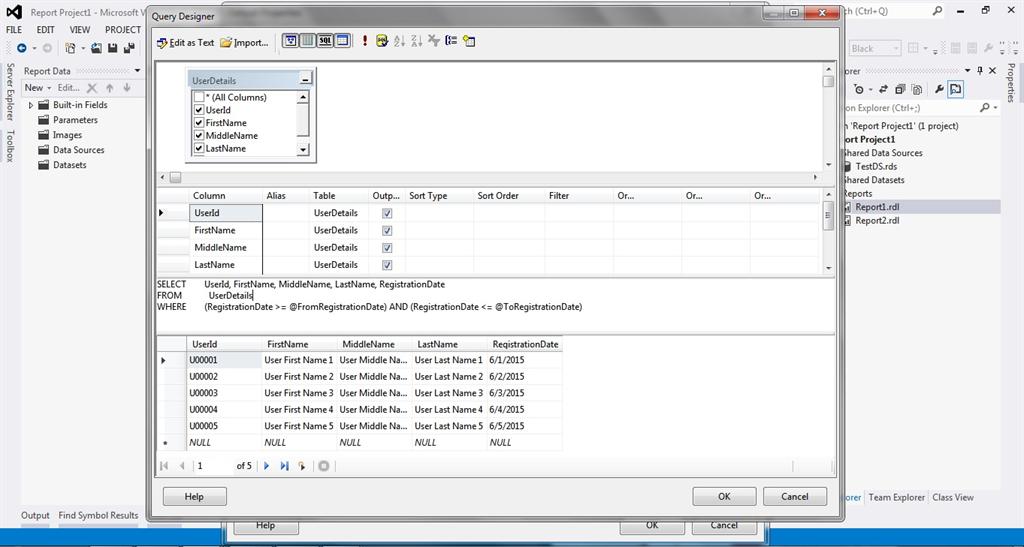Go to the first results record
The image size is (1024, 547).
click(164, 466)
